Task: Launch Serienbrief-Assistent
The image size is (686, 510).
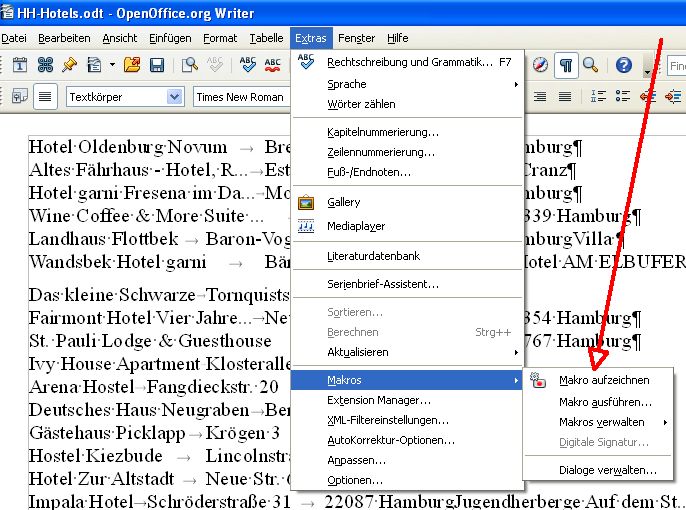Action: pyautogui.click(x=407, y=284)
